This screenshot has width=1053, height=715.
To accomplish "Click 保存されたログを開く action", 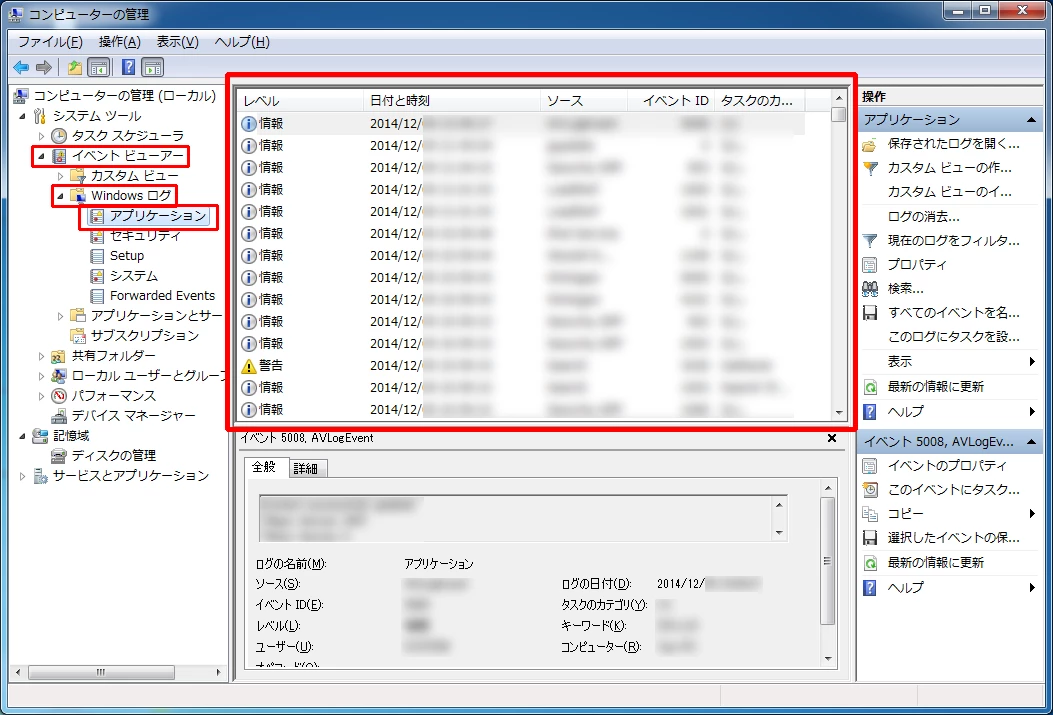I will 953,143.
